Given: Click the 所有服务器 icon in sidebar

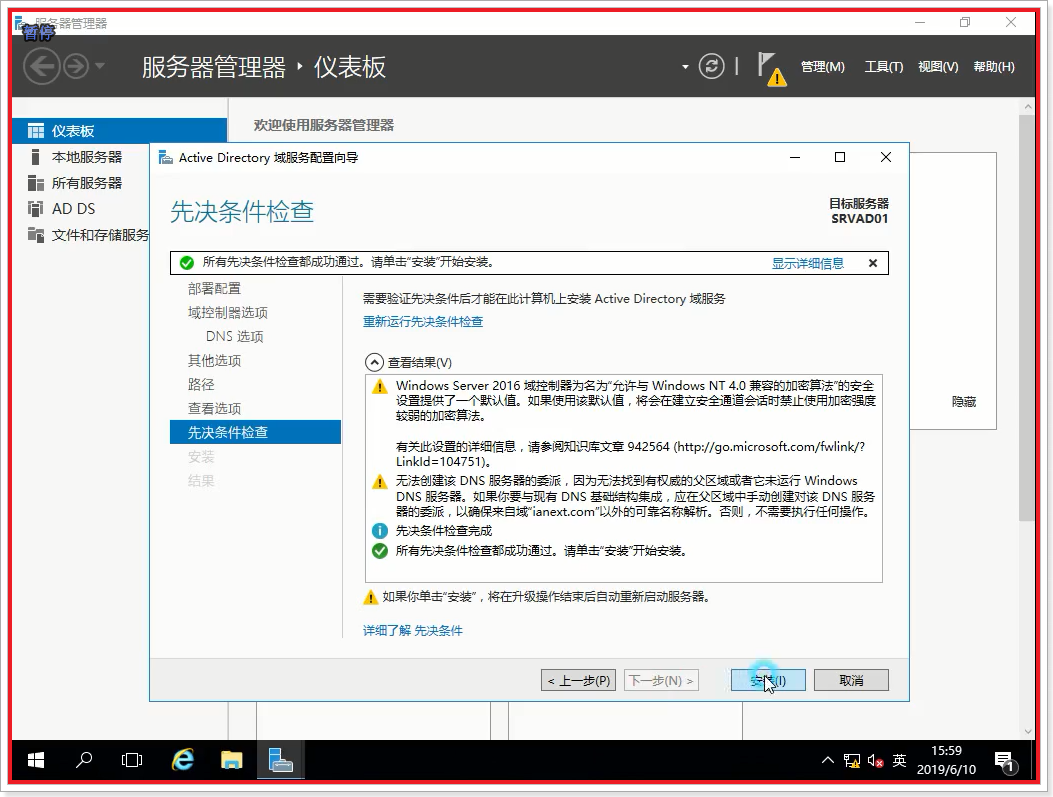Looking at the screenshot, I should [36, 183].
